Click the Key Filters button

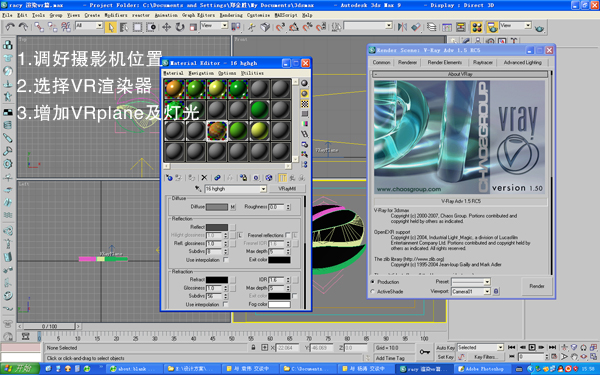pos(485,357)
